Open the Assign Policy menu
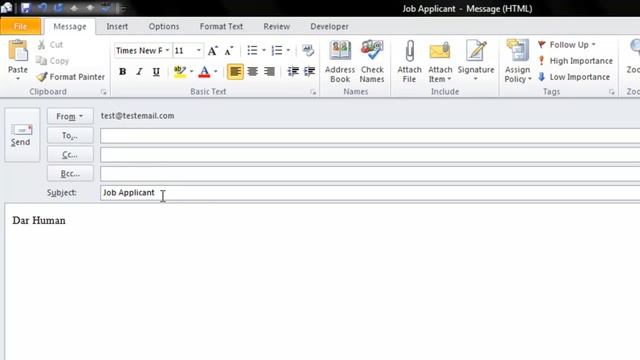640x360 pixels. click(518, 61)
